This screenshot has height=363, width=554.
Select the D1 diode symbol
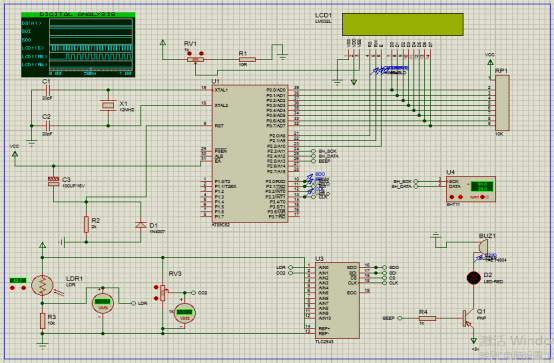[141, 225]
